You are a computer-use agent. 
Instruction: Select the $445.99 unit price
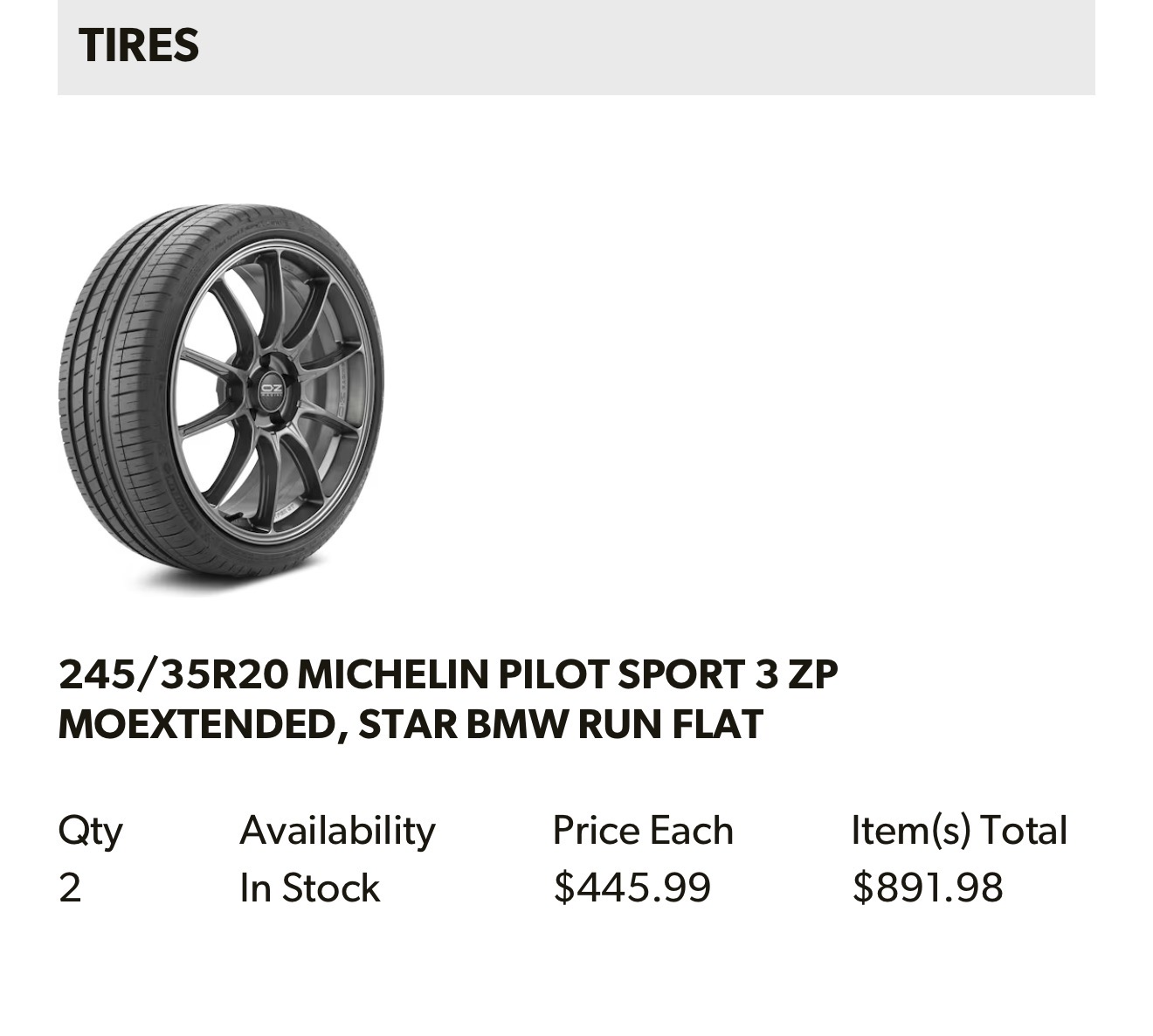632,888
